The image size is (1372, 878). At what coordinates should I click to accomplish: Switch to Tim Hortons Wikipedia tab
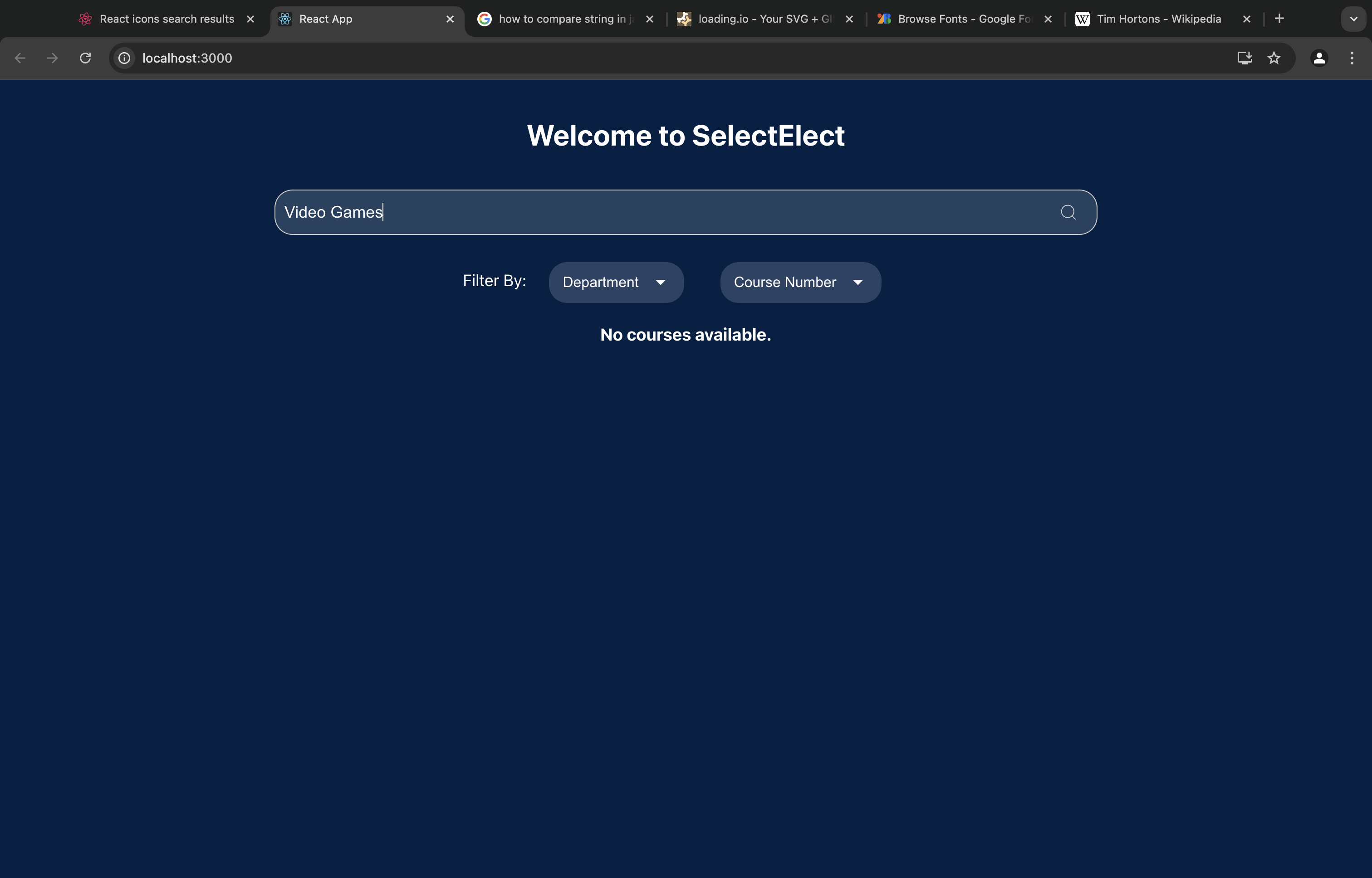pyautogui.click(x=1158, y=19)
